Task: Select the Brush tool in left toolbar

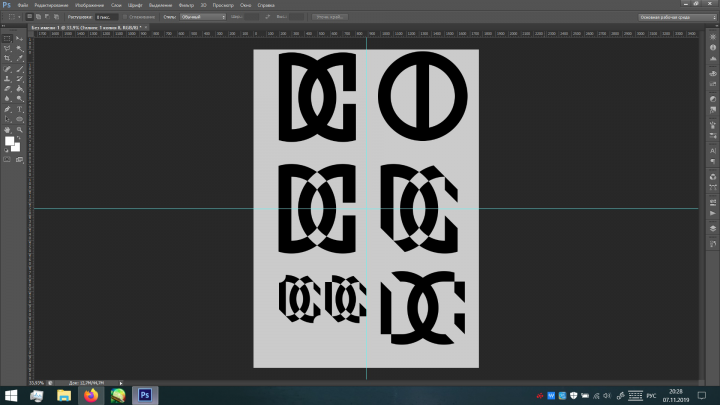Action: tap(19, 69)
